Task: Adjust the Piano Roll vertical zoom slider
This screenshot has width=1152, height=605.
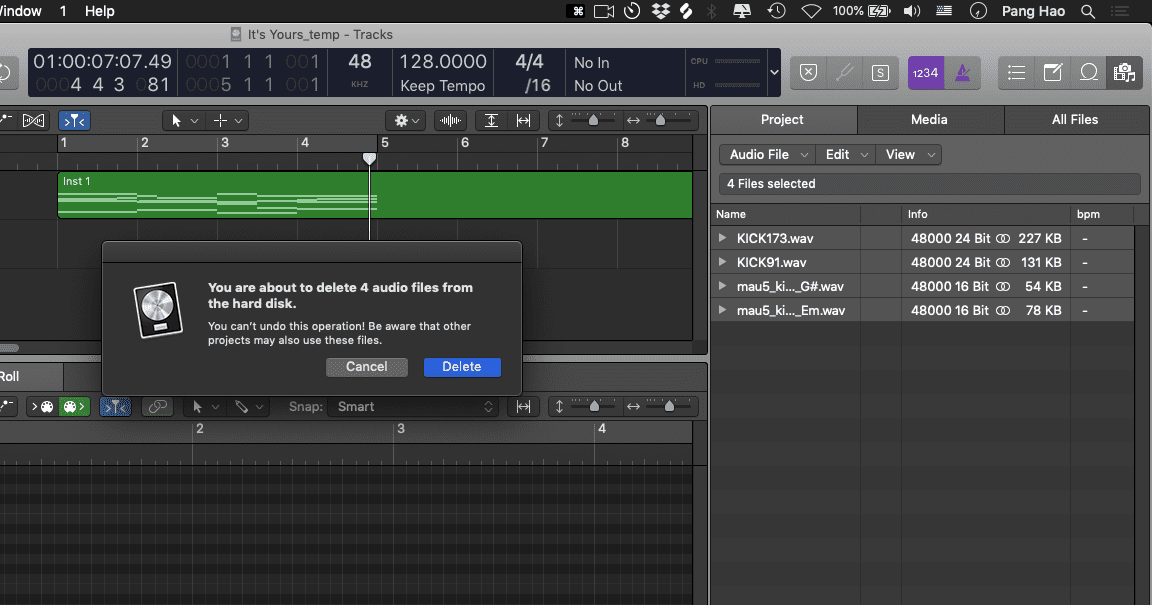Action: tap(594, 406)
